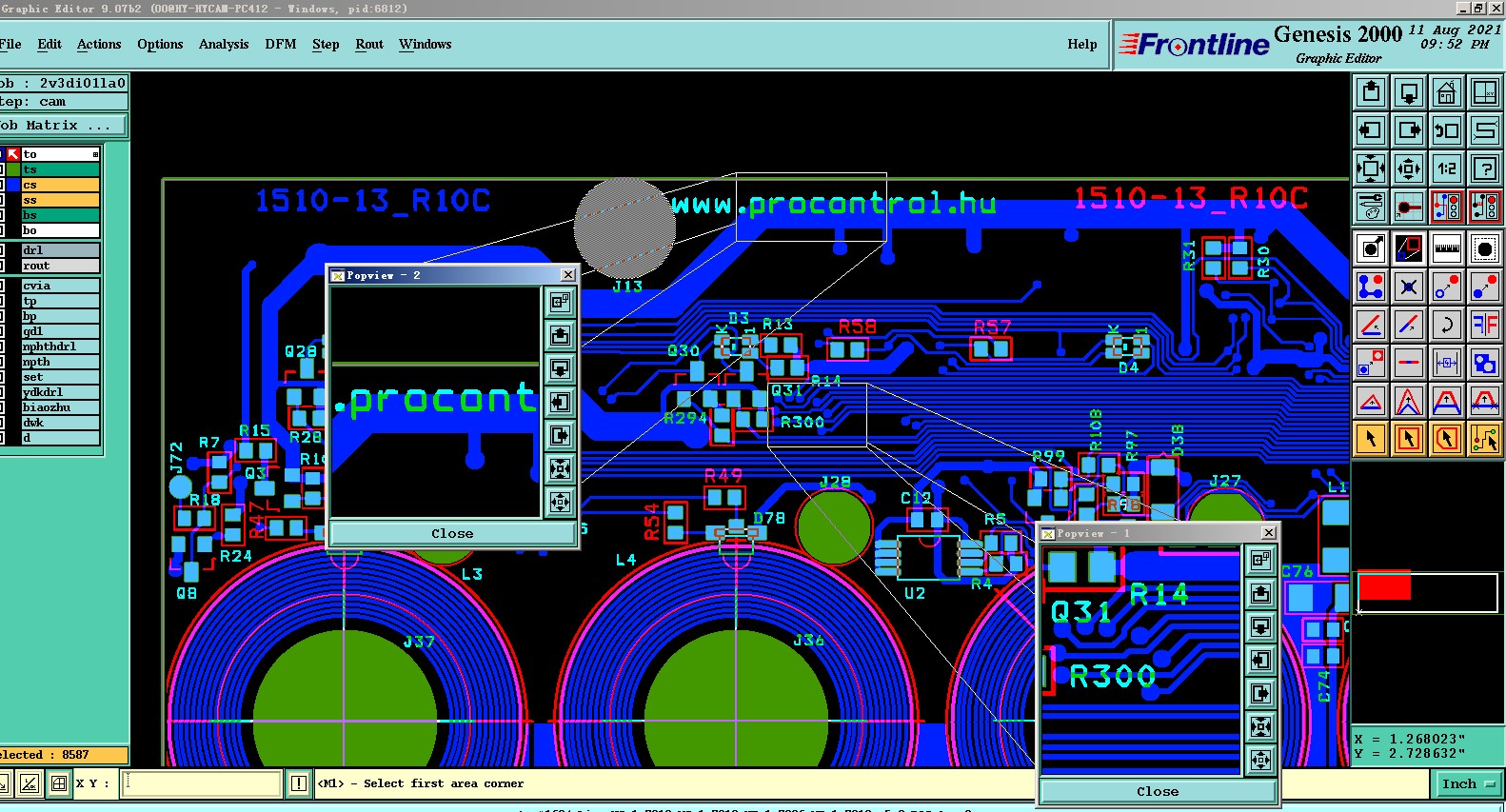
Task: Click the ruler measure tool icon
Action: [1447, 248]
